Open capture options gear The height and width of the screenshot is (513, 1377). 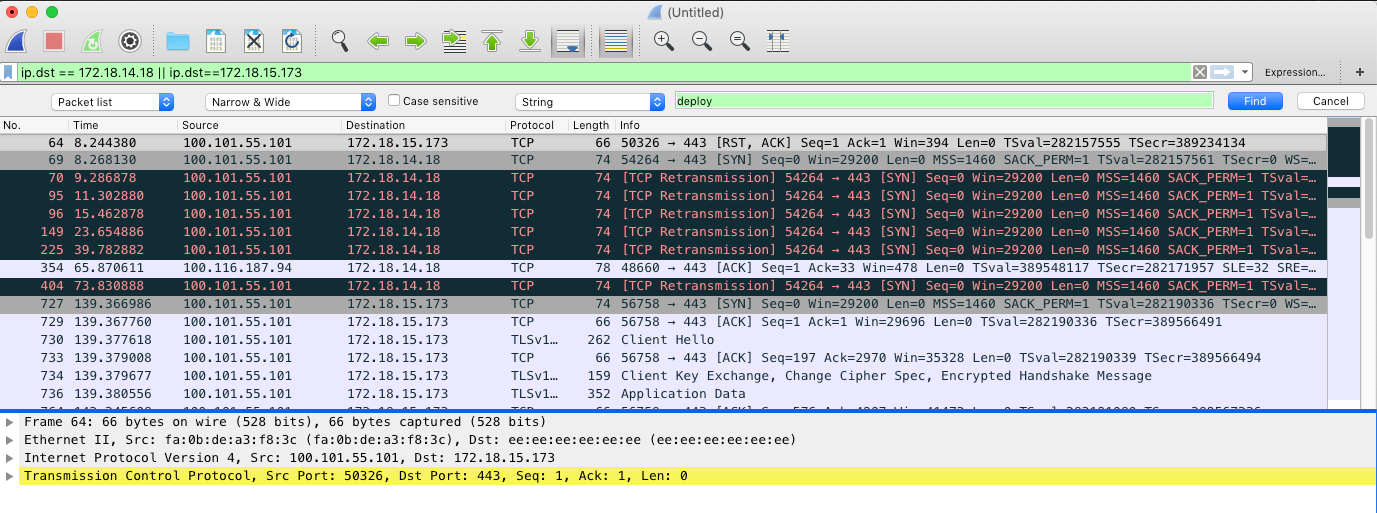[129, 41]
